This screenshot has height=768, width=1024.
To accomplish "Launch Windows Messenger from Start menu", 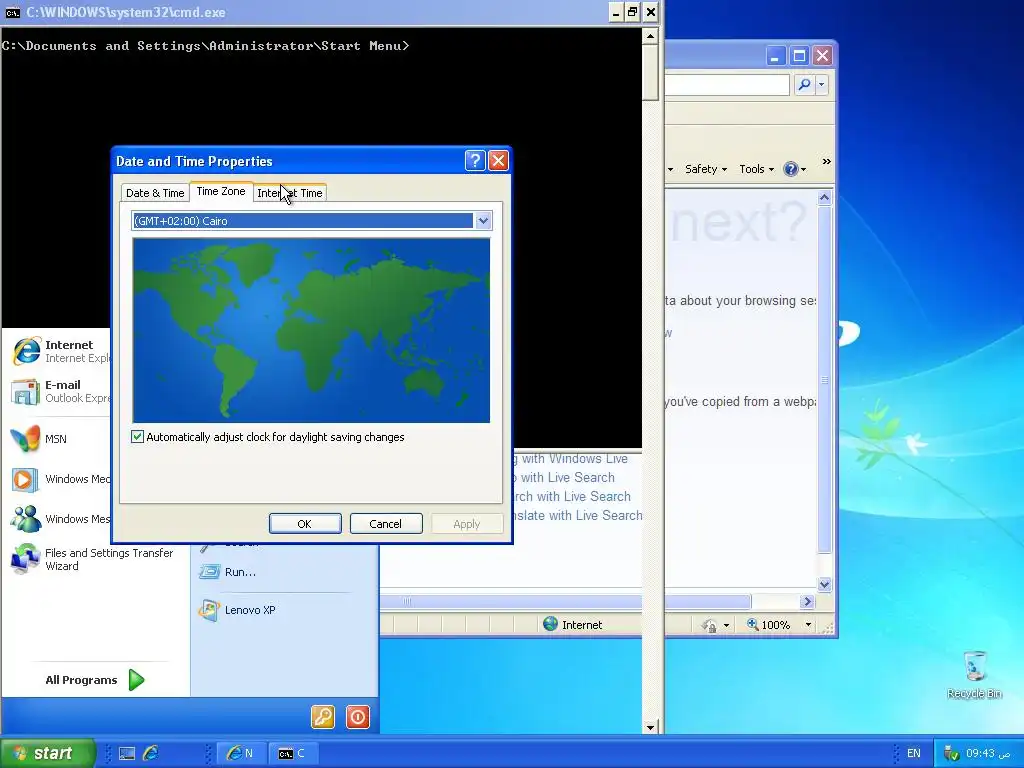I will click(x=60, y=519).
